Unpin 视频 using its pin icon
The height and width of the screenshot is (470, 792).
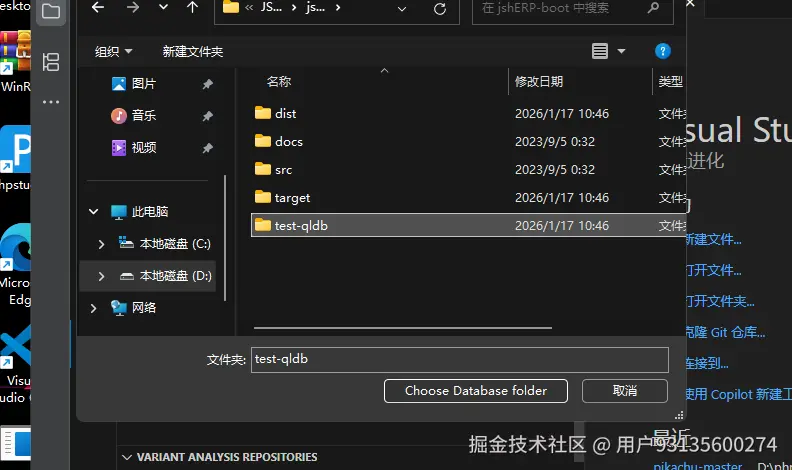click(207, 148)
